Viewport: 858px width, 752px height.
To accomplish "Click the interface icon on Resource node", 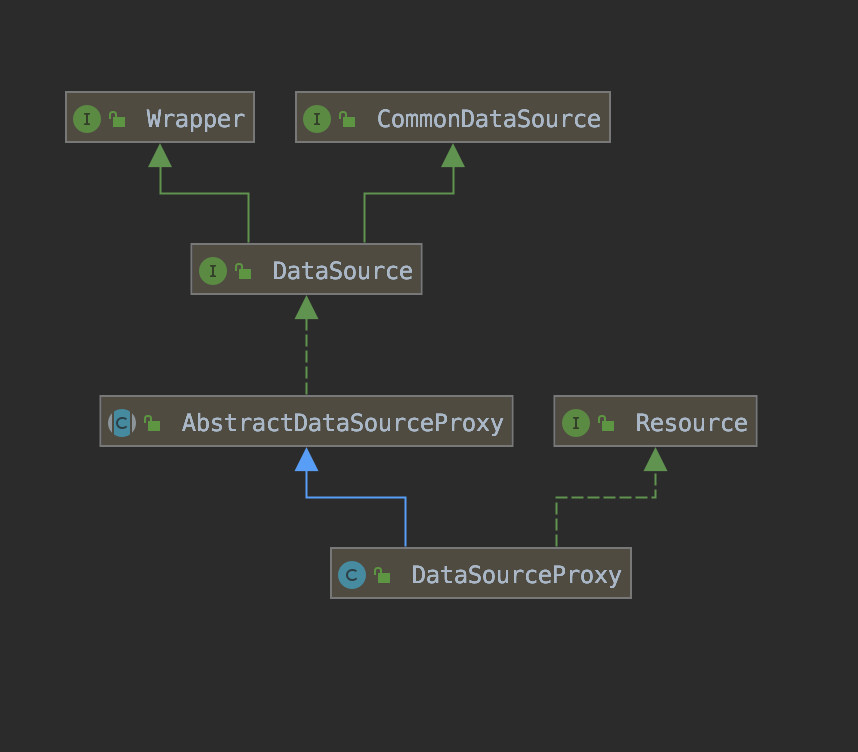I will click(576, 423).
